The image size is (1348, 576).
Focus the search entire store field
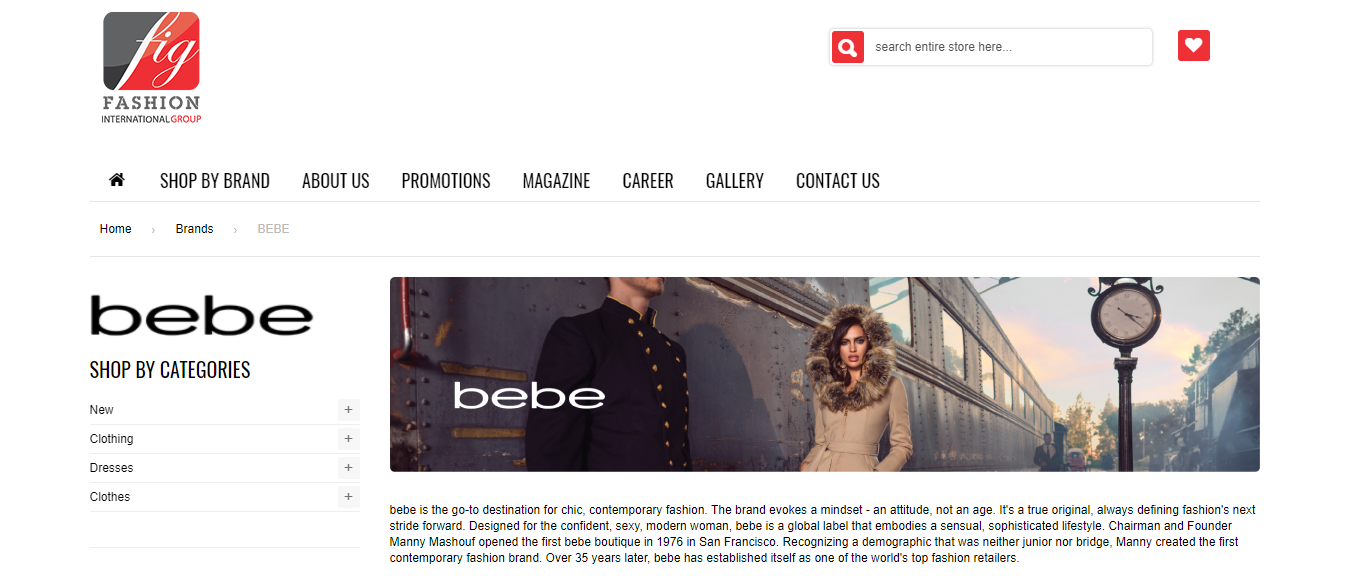(x=1008, y=47)
